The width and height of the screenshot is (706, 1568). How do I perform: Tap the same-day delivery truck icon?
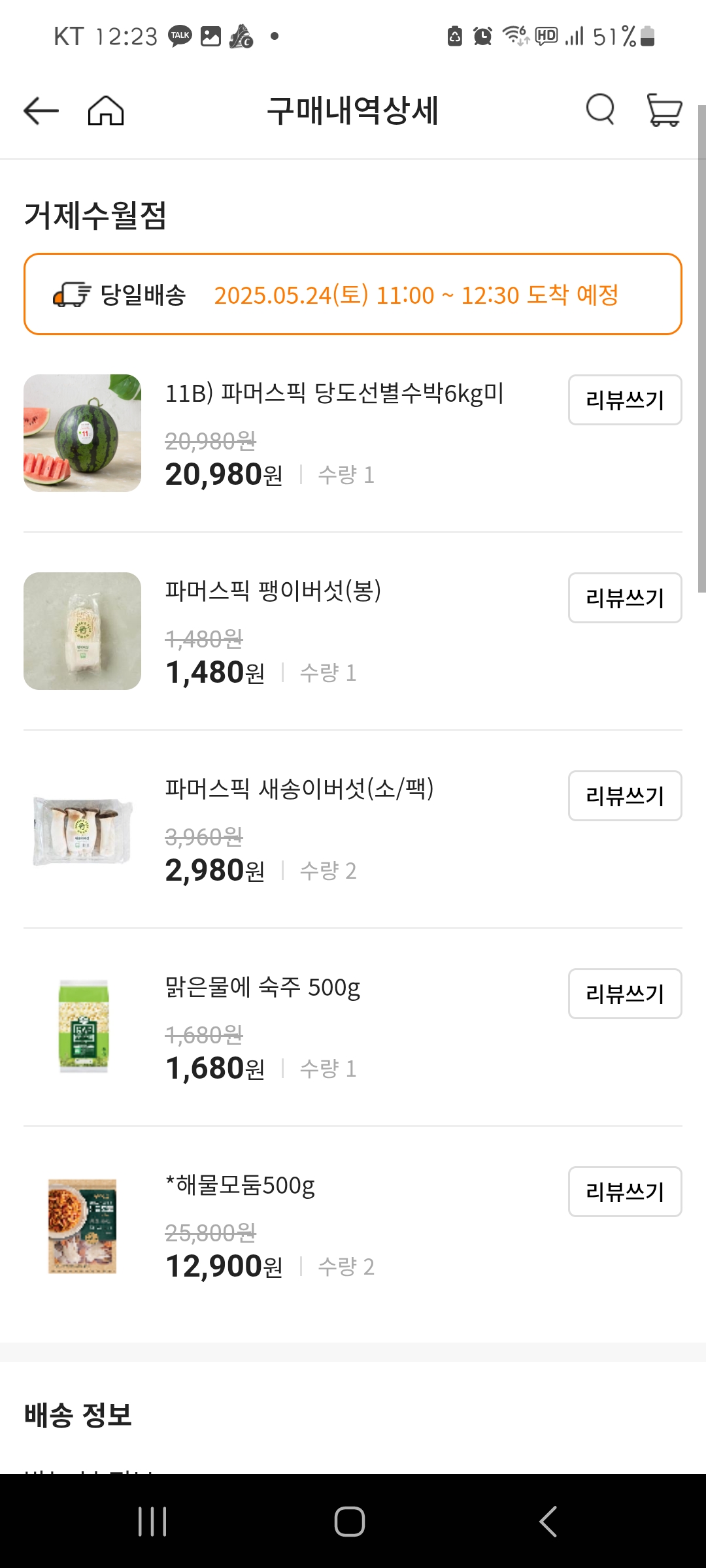tap(72, 295)
